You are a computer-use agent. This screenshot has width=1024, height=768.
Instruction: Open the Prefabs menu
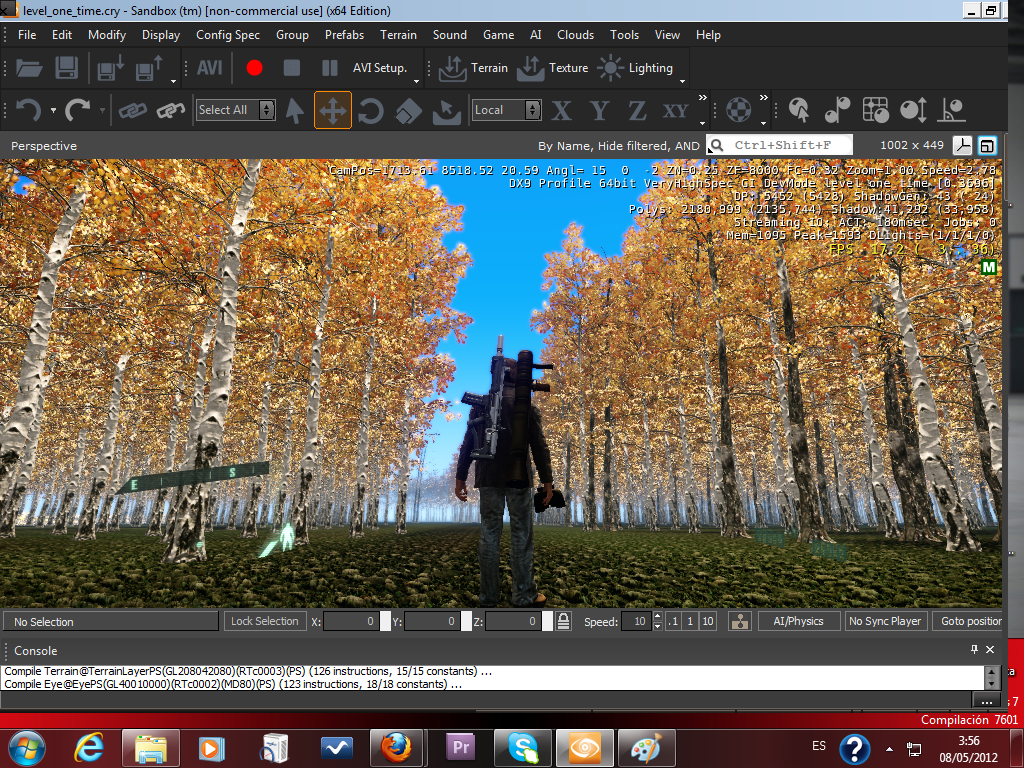pos(344,35)
